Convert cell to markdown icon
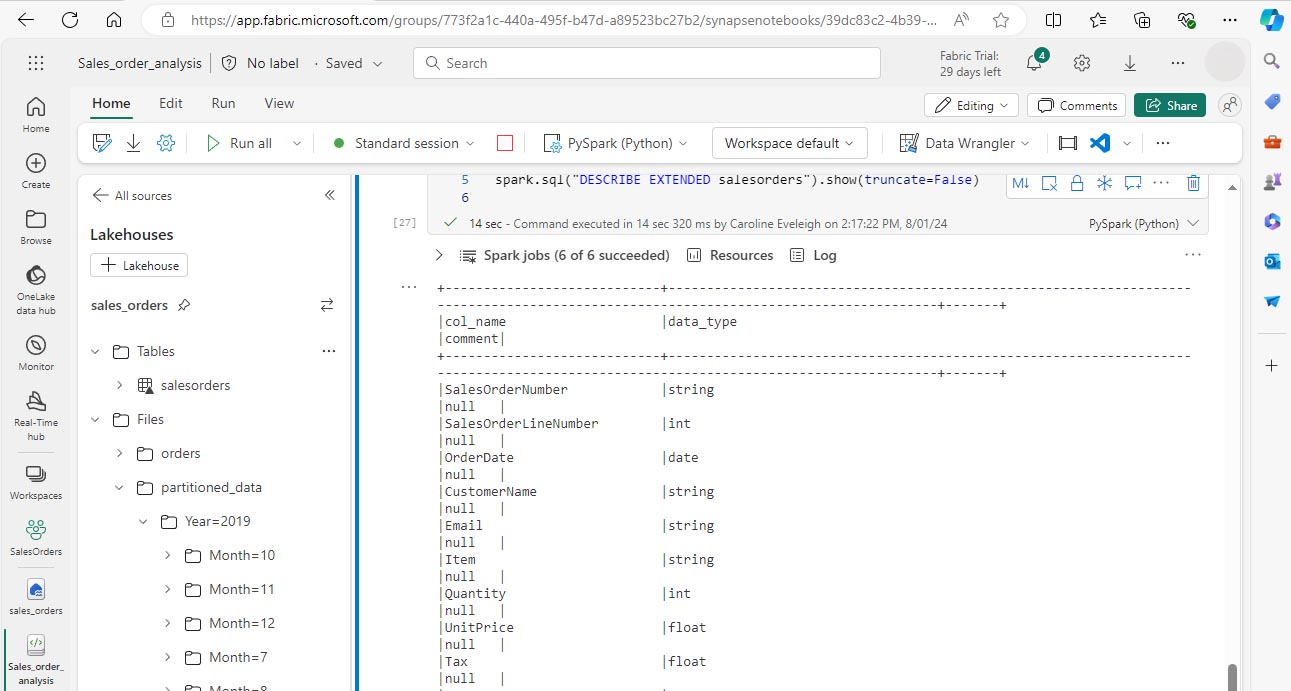 coord(1020,183)
